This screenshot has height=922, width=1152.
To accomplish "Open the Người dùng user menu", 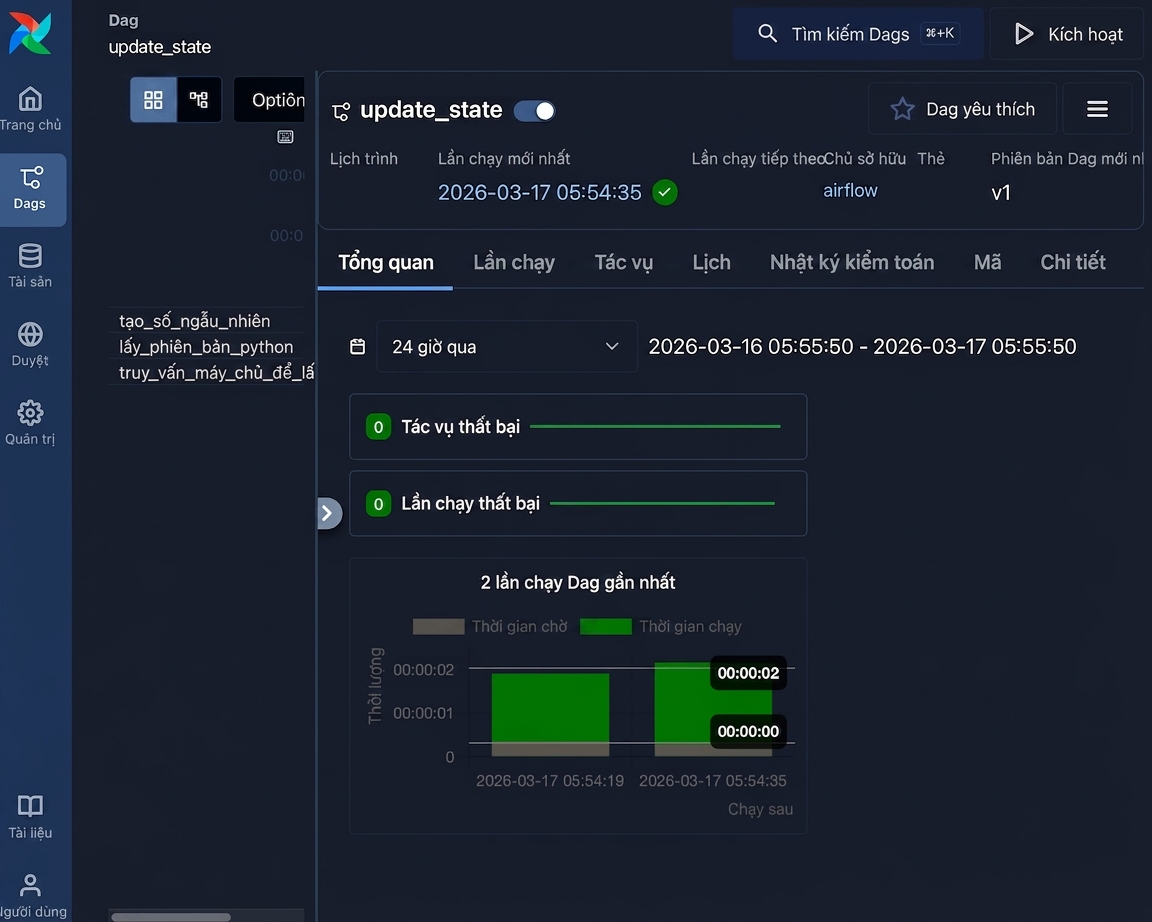I will point(30,895).
